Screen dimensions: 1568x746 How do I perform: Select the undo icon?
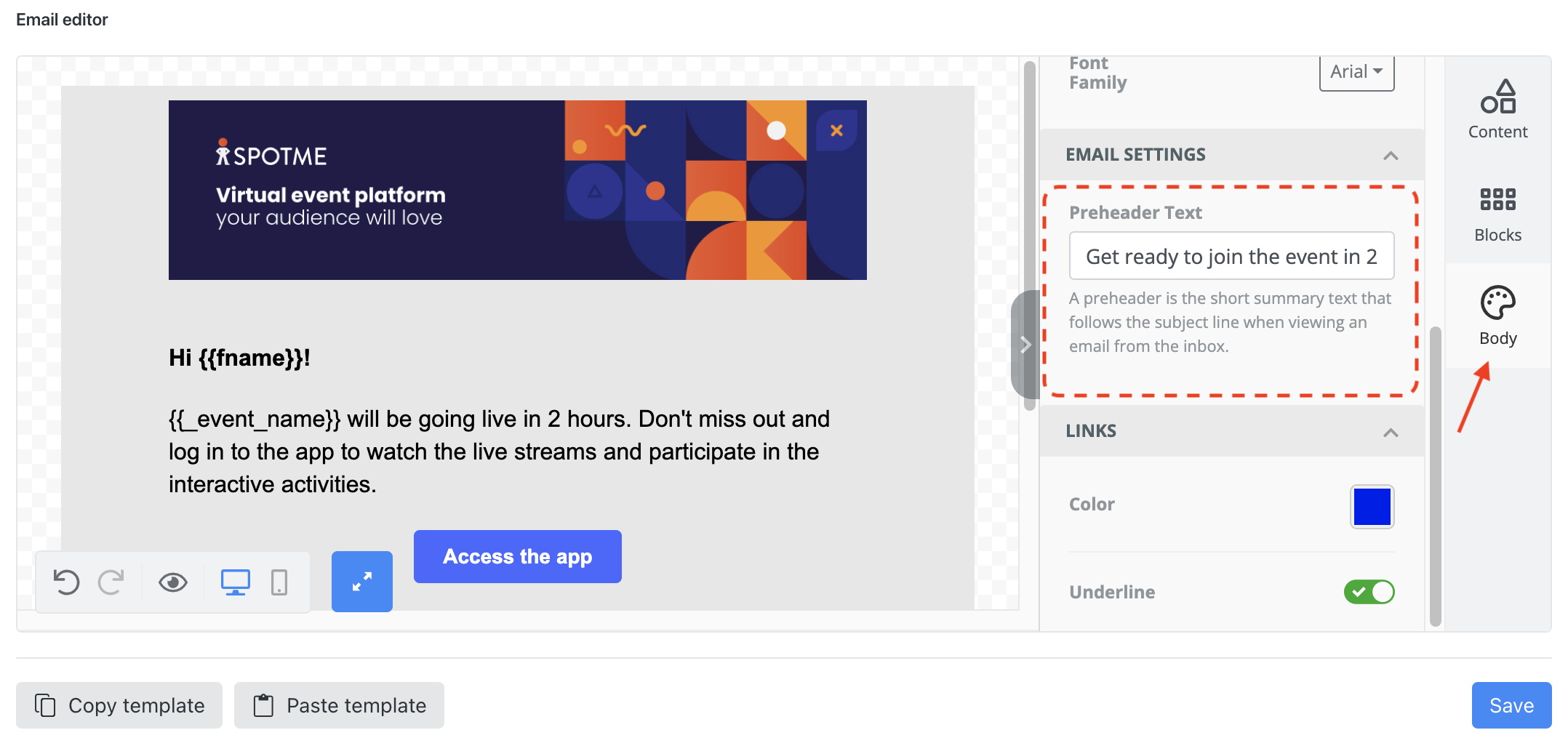tap(67, 582)
